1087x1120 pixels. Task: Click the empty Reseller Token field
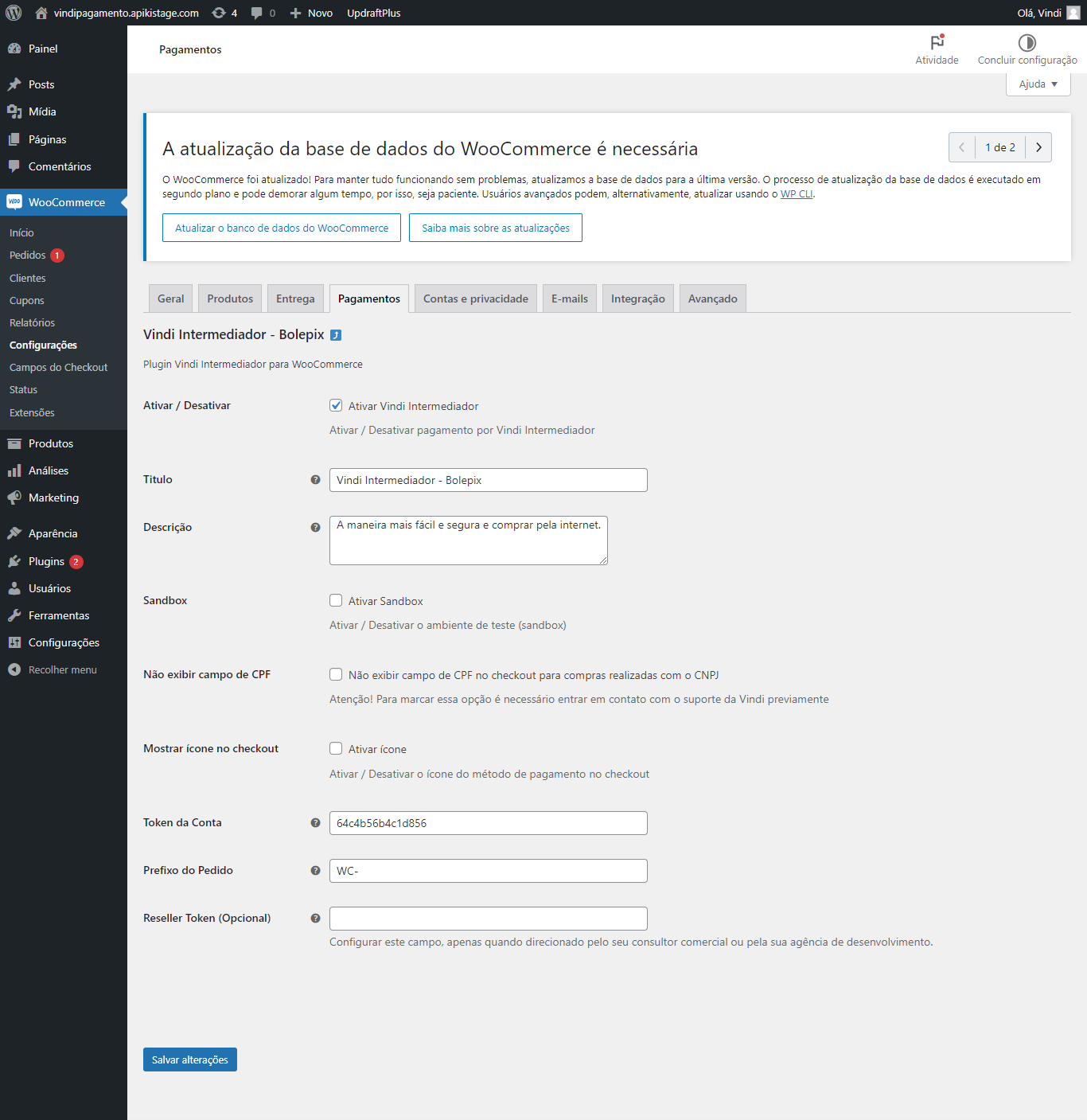(489, 919)
